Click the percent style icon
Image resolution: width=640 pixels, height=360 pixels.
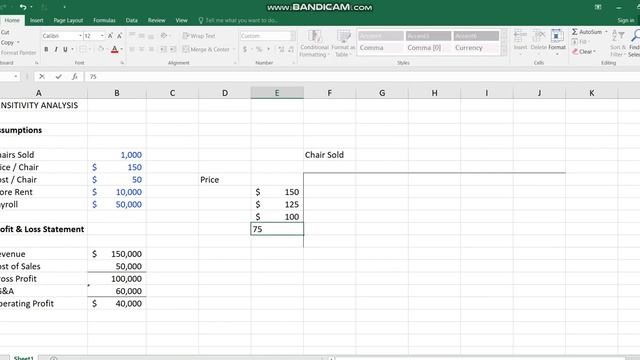[258, 49]
